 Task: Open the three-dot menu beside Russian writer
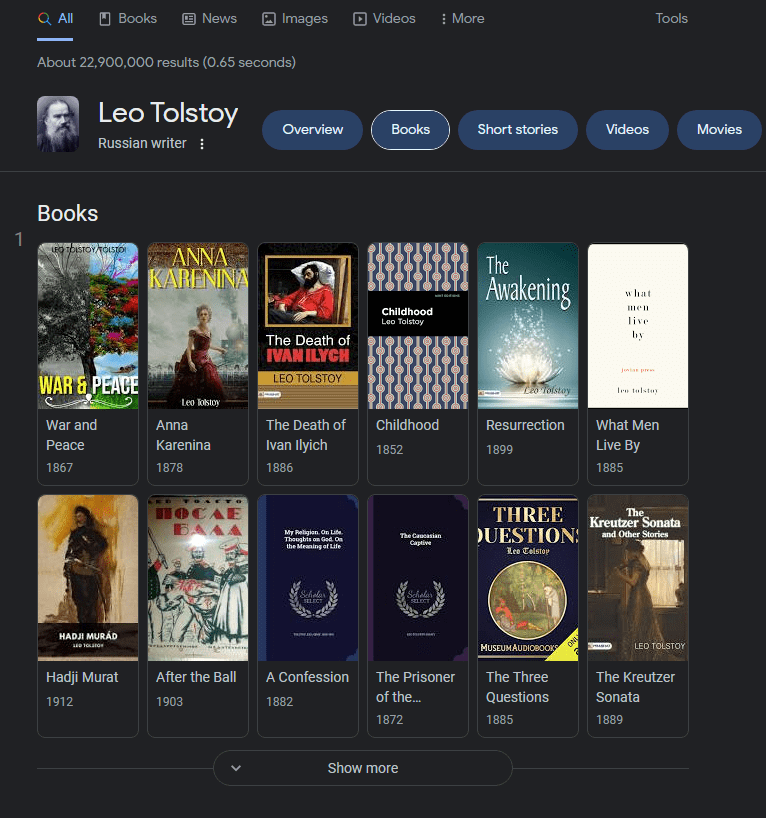click(x=202, y=143)
